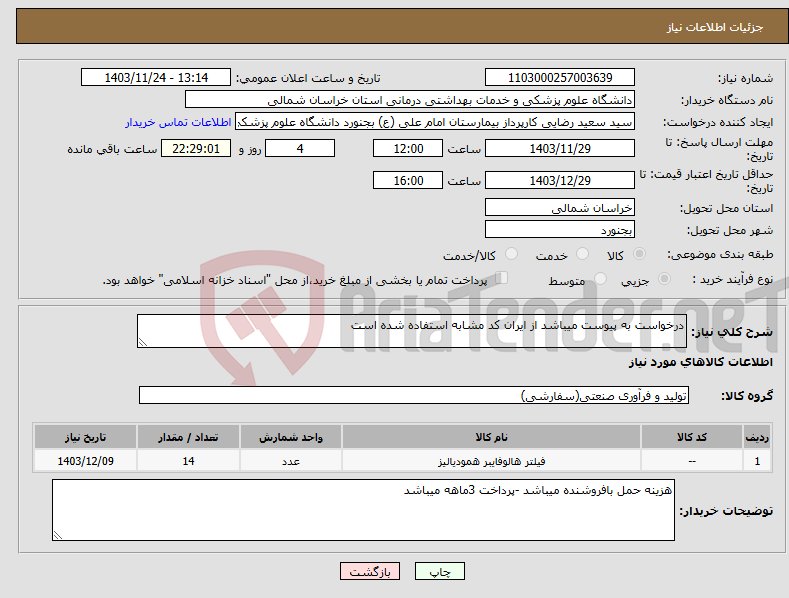This screenshot has height=598, width=789.
Task: Click delivery province field خراسان شمالی
Action: 560,207
